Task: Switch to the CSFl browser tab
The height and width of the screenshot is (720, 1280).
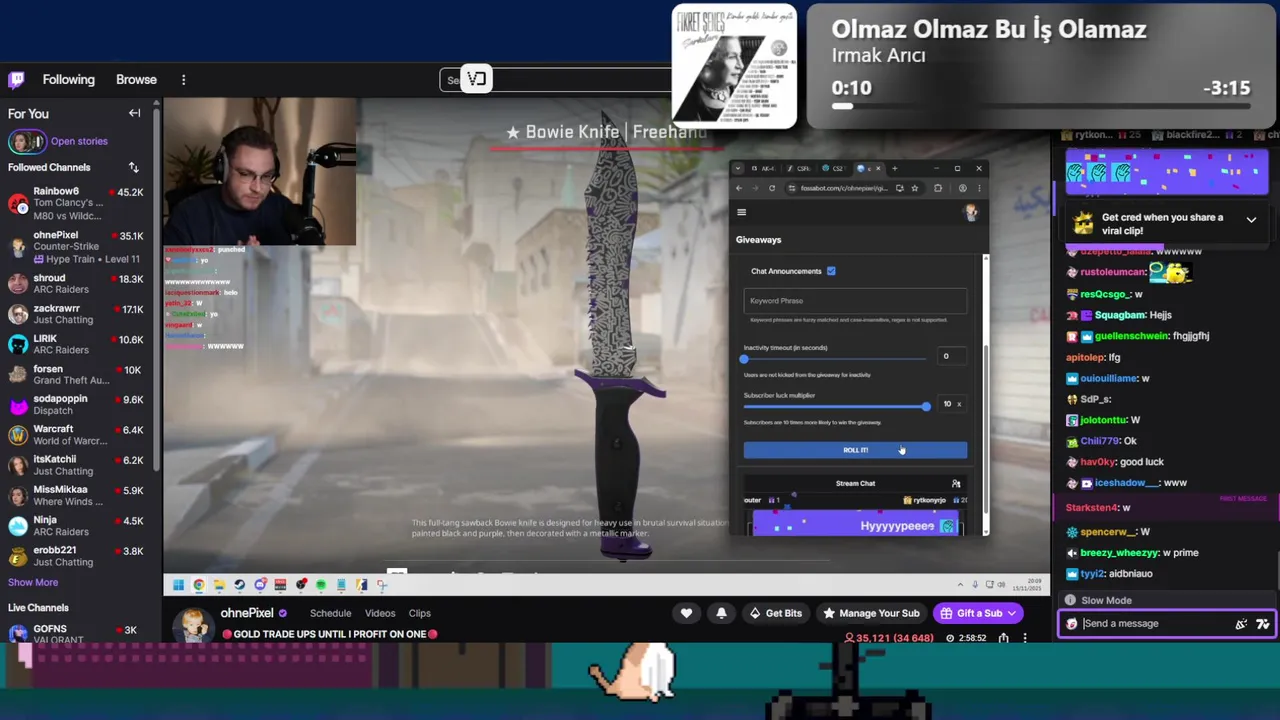Action: 800,168
